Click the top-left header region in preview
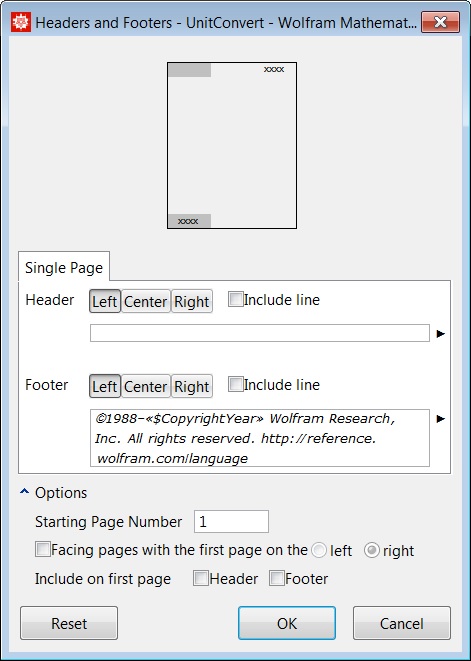Viewport: 471px width, 661px height. [x=189, y=70]
